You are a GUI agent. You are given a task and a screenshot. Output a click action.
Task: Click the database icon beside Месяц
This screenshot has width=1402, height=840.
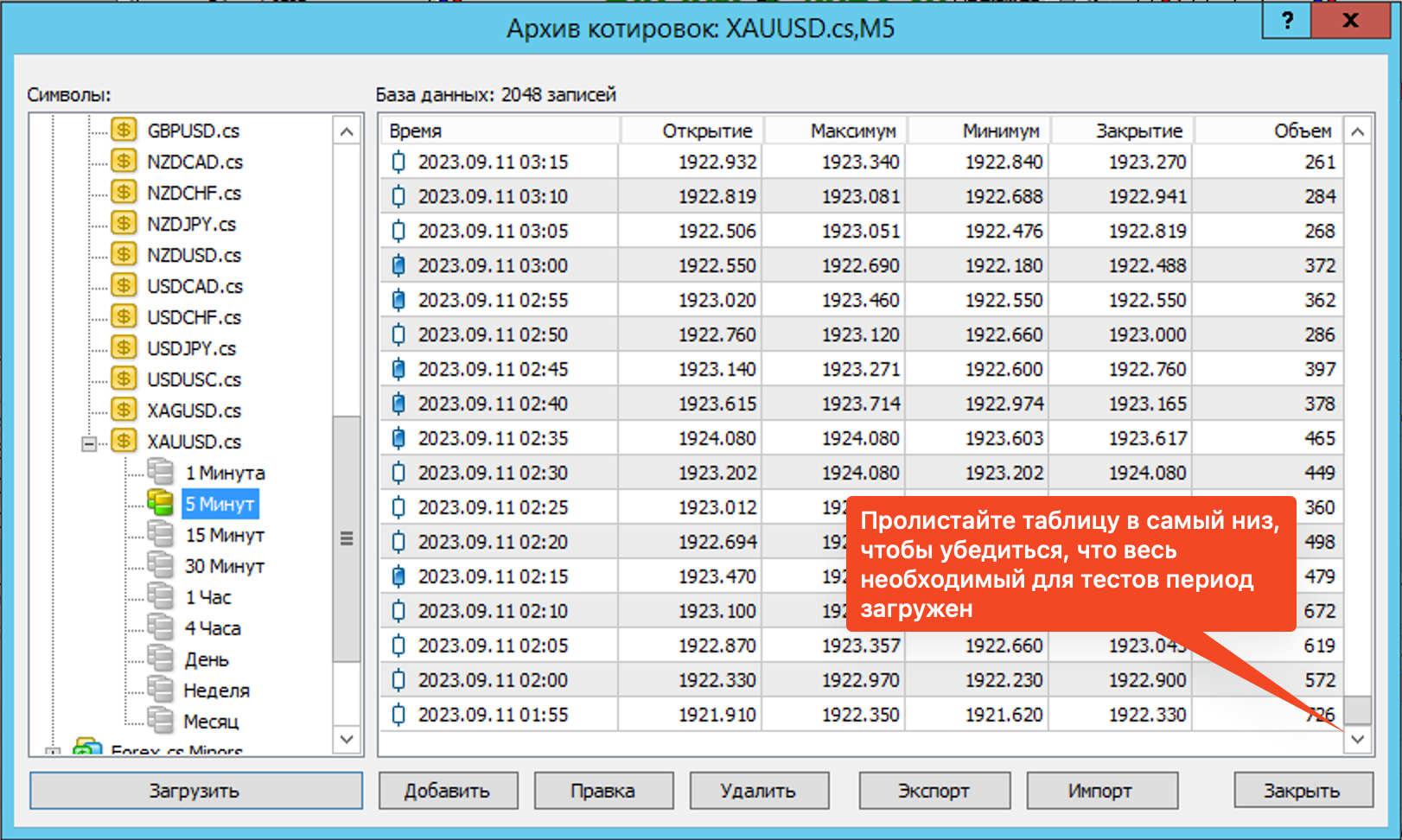click(x=160, y=721)
